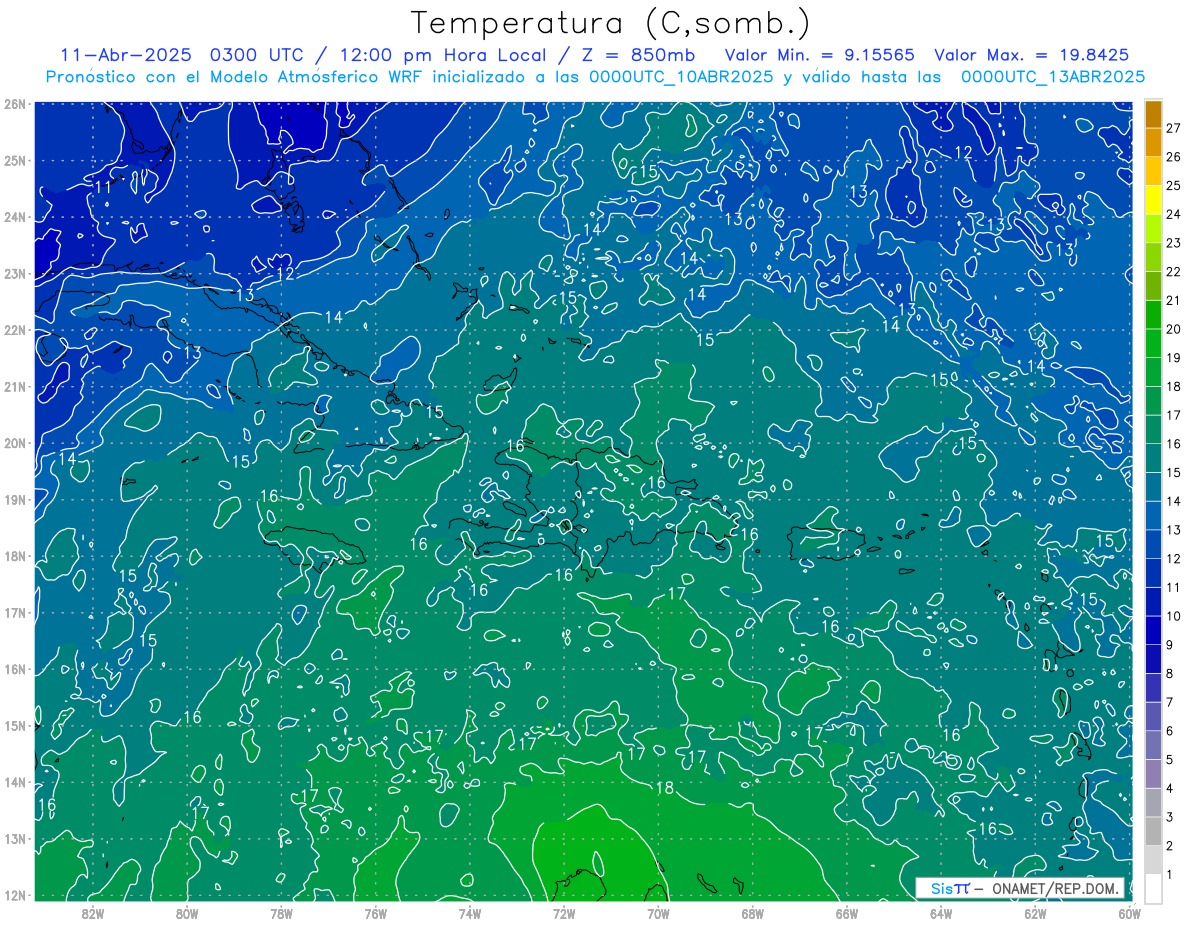Click the latitude label '23N'

pyautogui.click(x=14, y=274)
